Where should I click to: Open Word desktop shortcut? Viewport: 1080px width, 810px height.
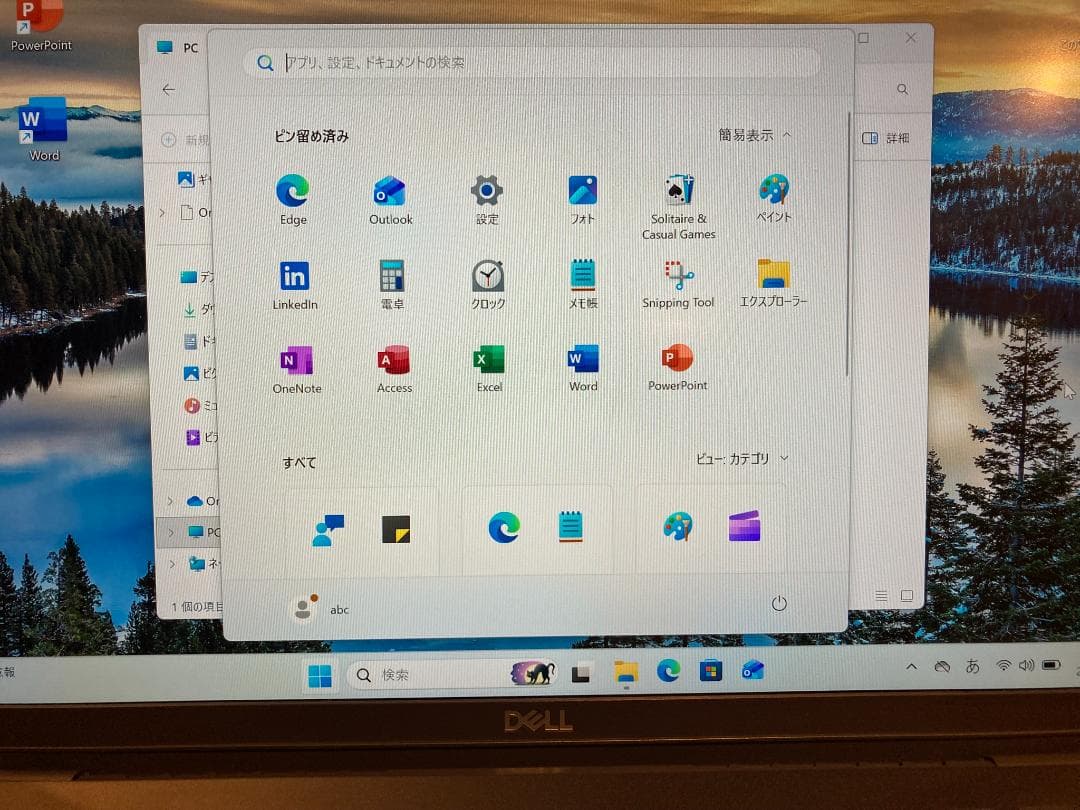coord(43,129)
